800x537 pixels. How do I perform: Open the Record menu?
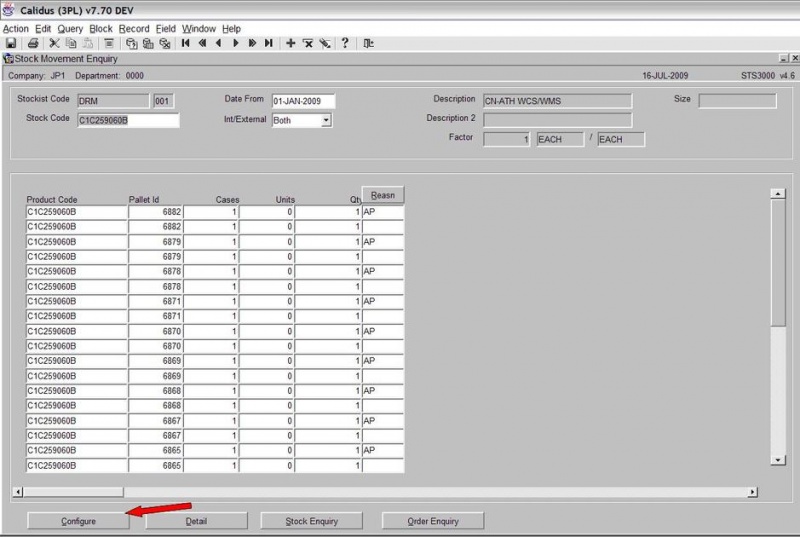coord(134,29)
